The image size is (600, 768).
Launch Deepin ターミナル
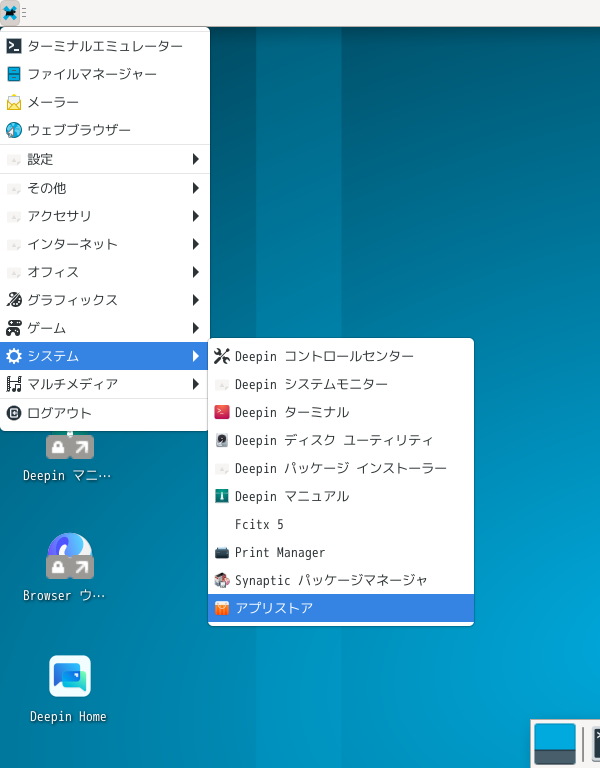click(341, 412)
